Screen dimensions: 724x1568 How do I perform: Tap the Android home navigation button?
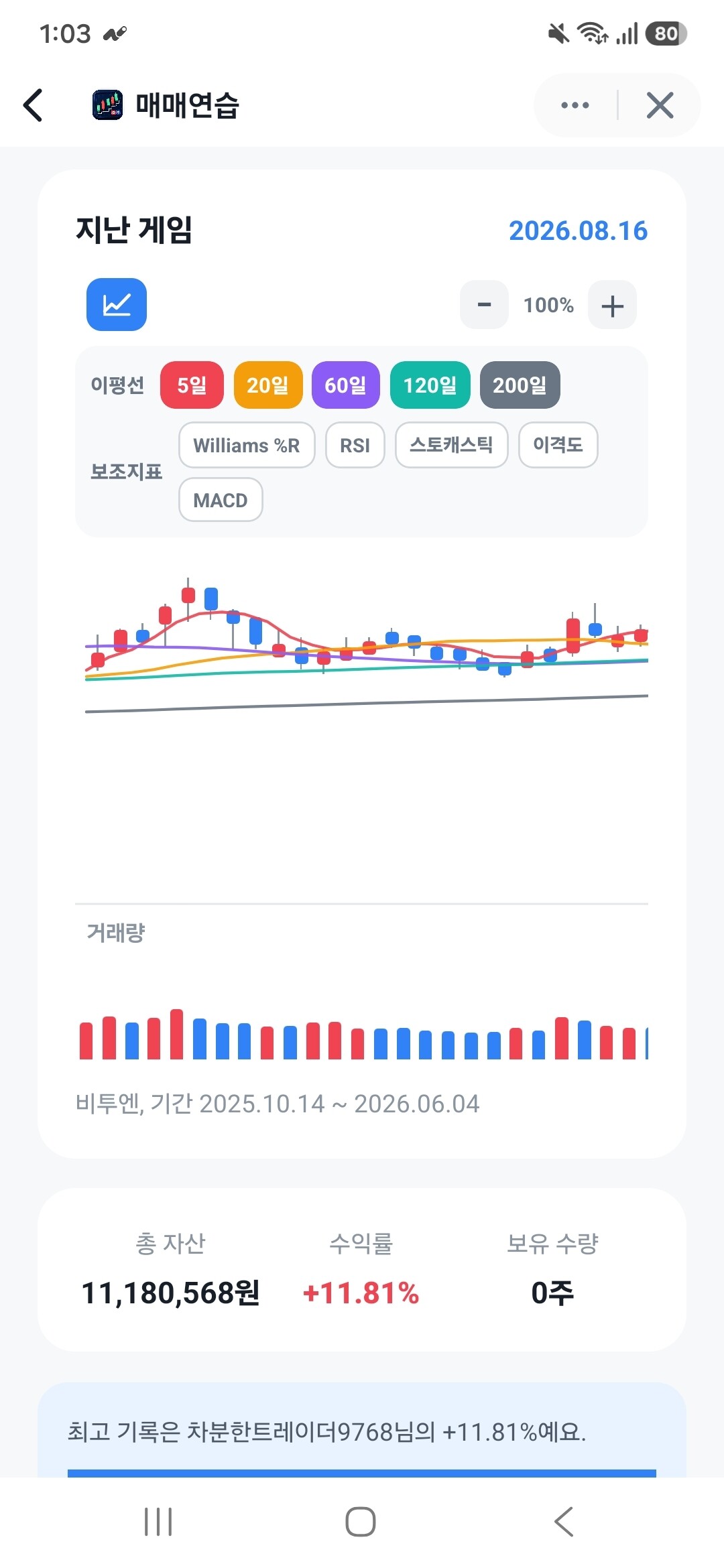(361, 1522)
